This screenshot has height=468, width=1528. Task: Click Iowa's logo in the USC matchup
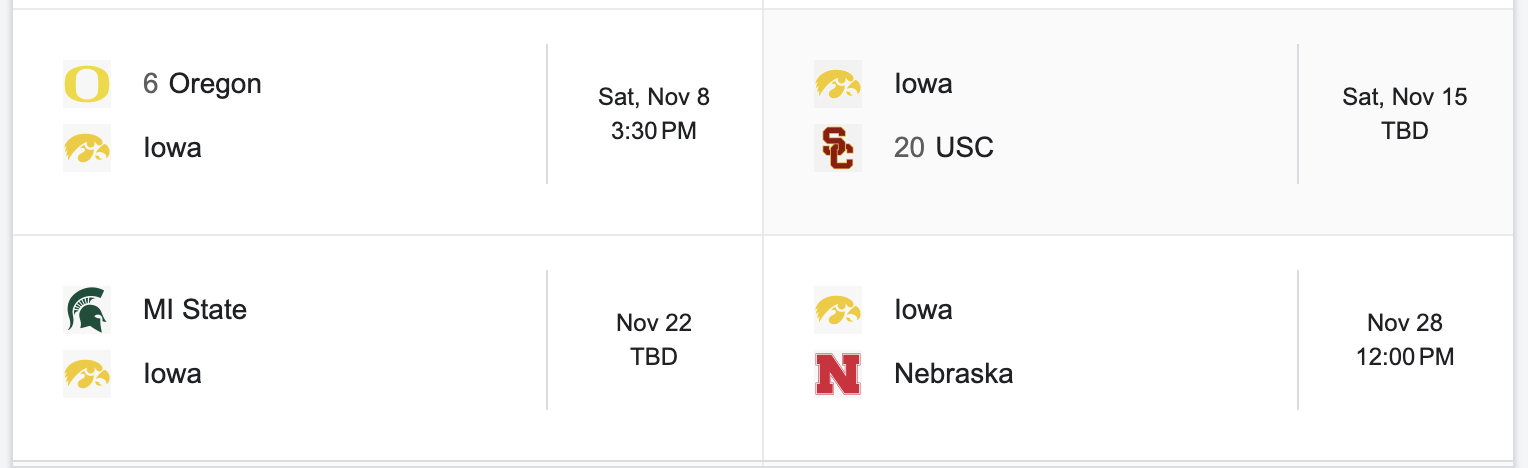[838, 83]
